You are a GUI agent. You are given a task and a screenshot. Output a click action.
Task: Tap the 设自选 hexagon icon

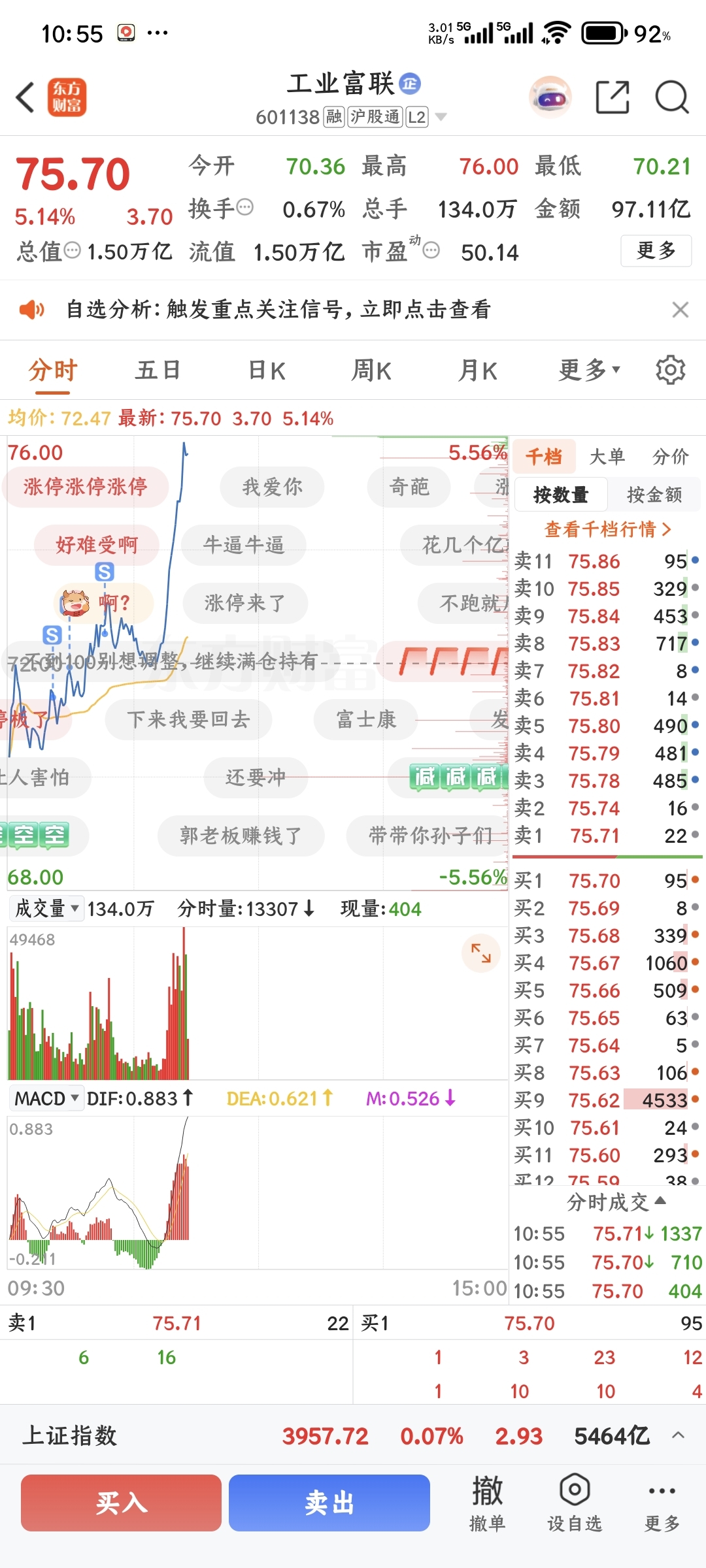(x=575, y=1490)
